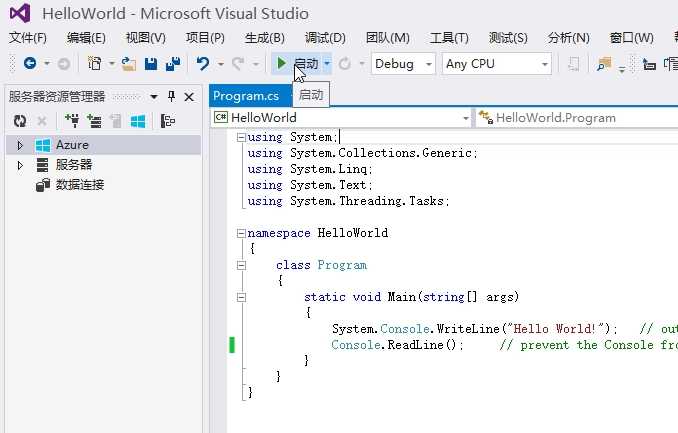Open file using the folder icon
This screenshot has width=678, height=433.
128,64
